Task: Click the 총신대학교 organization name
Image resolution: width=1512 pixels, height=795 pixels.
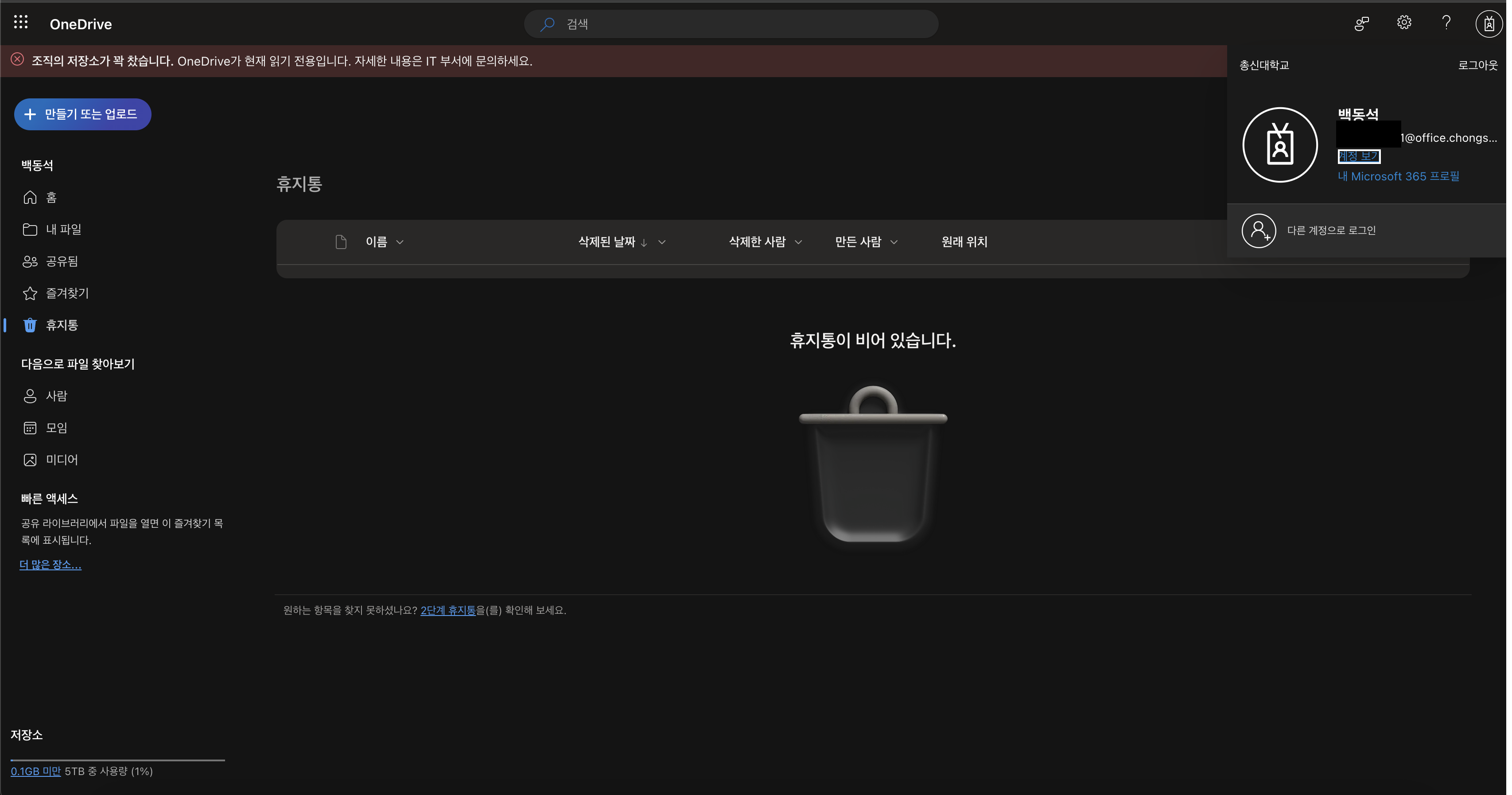Action: [1264, 65]
